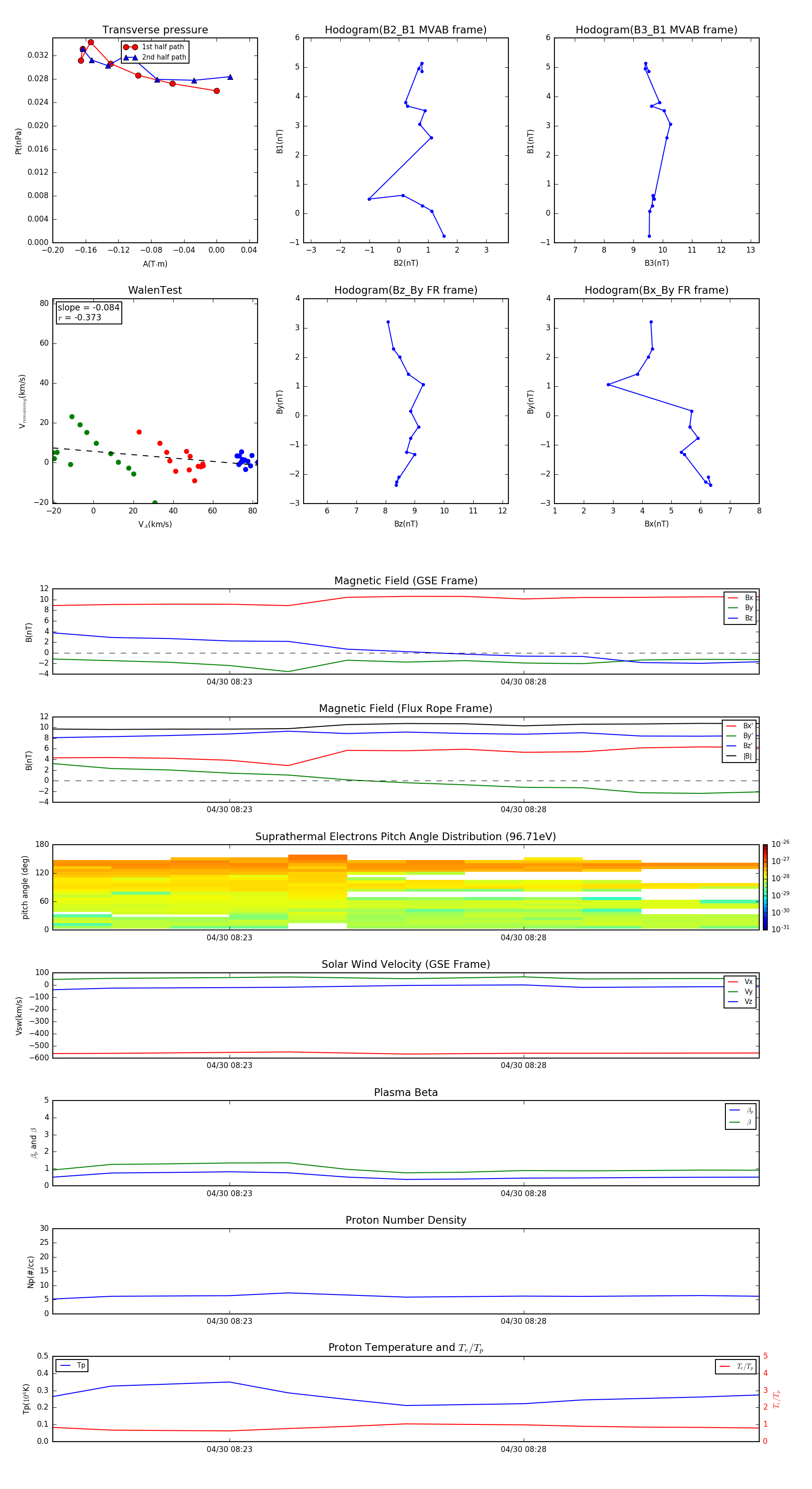Click '04/30 08:28' tick under Proton Temperature

[x=524, y=1449]
